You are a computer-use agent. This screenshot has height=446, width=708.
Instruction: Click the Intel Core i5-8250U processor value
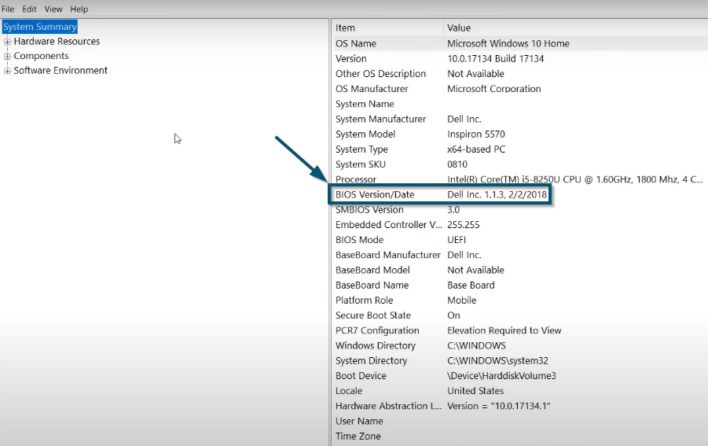coord(575,180)
